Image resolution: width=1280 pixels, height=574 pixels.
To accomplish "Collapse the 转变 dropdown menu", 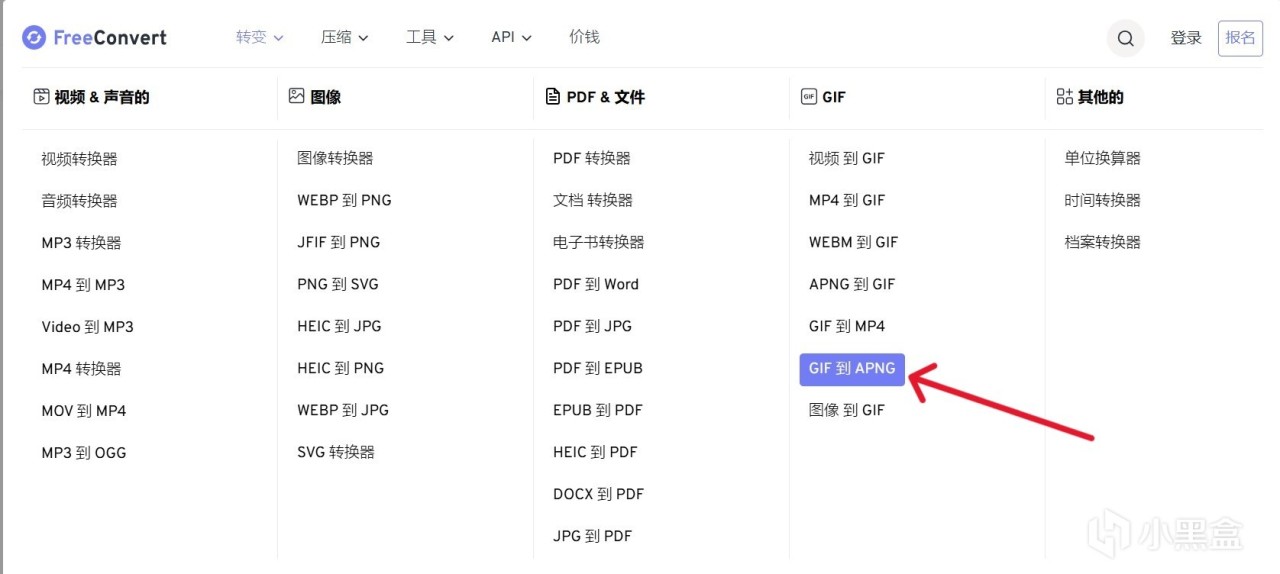I will coord(260,37).
